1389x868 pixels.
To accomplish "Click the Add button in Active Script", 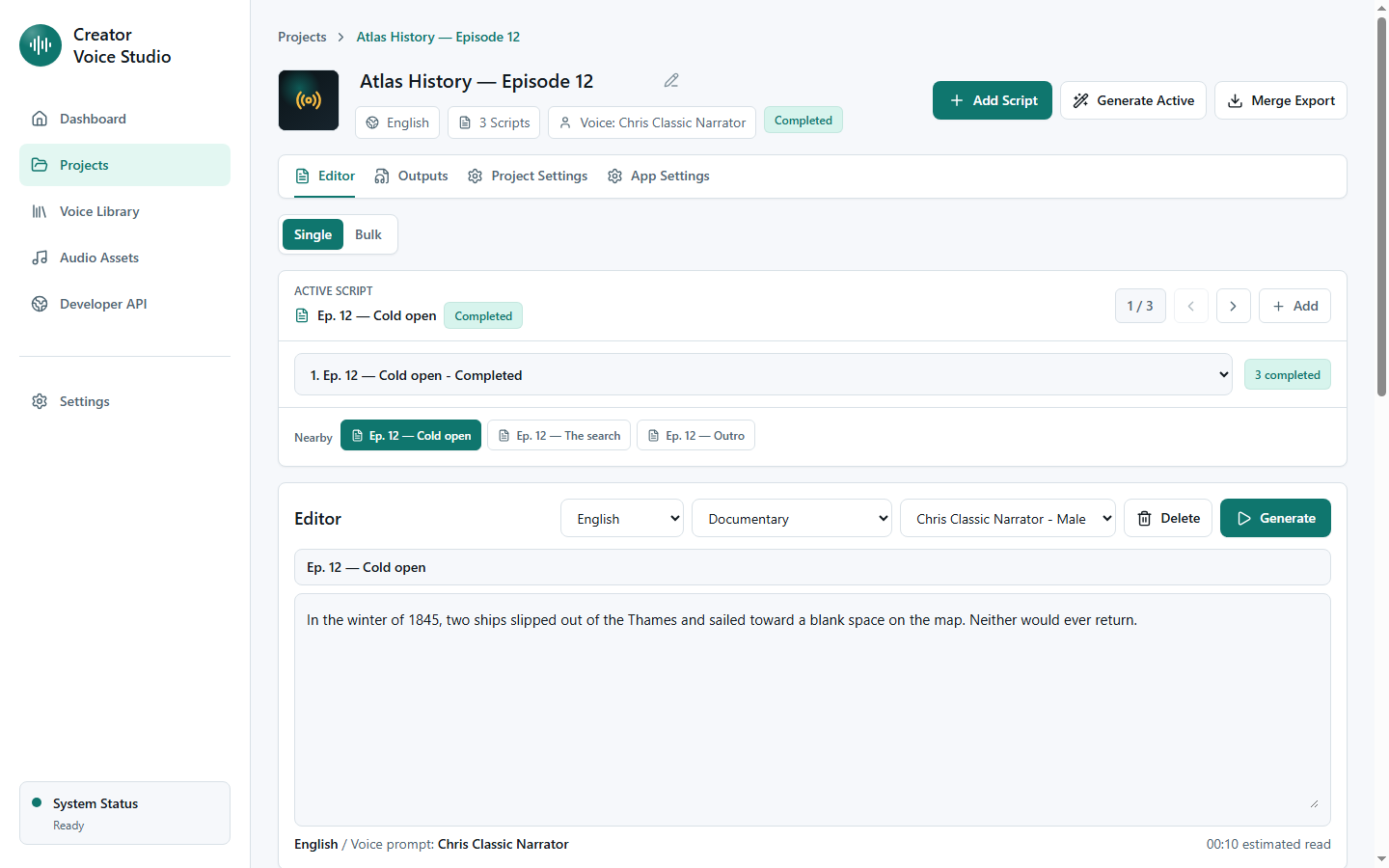I will [x=1294, y=306].
